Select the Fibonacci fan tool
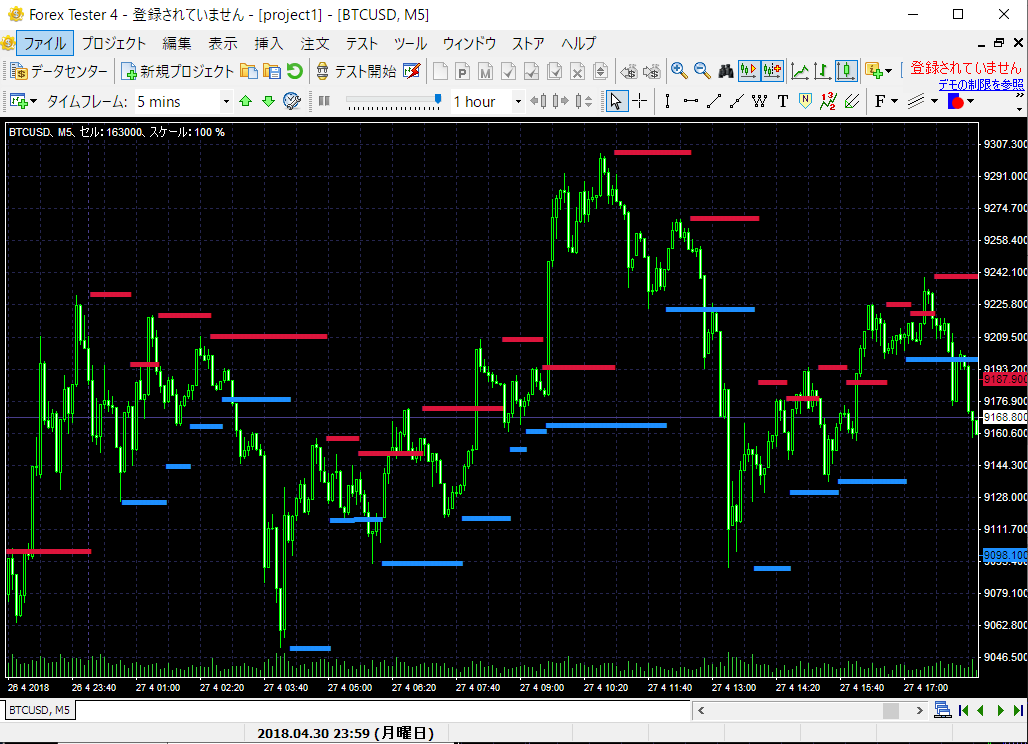The image size is (1028, 744). pos(852,102)
